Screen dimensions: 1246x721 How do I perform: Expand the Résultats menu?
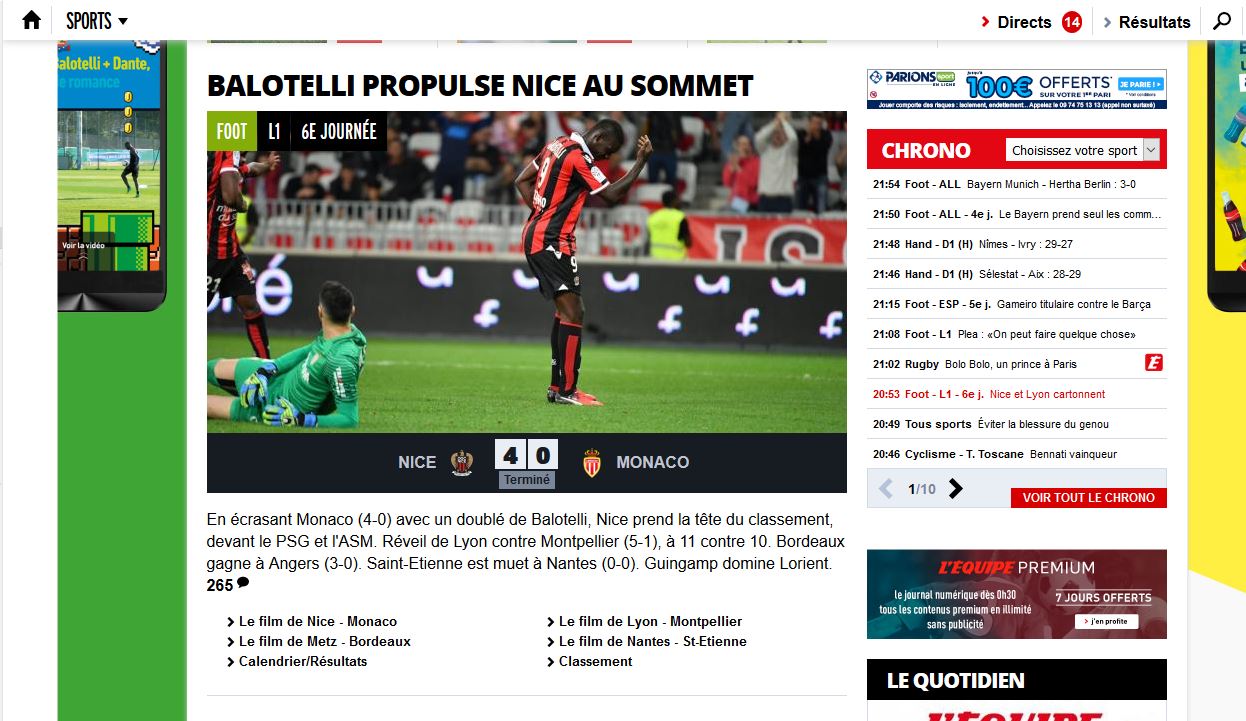click(x=1146, y=22)
